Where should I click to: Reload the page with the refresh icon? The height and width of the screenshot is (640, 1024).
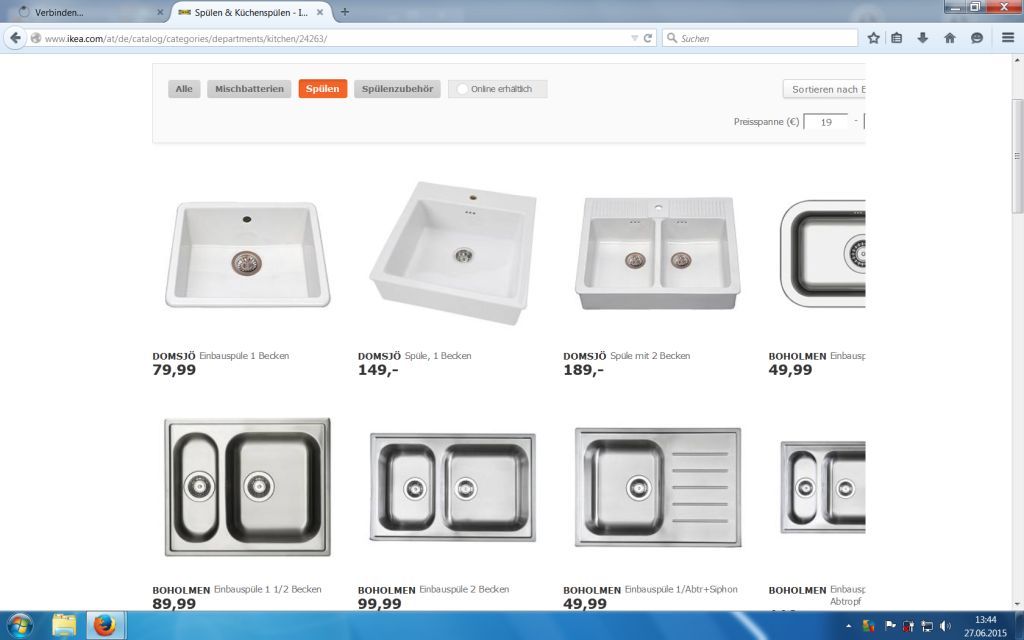pyautogui.click(x=648, y=39)
